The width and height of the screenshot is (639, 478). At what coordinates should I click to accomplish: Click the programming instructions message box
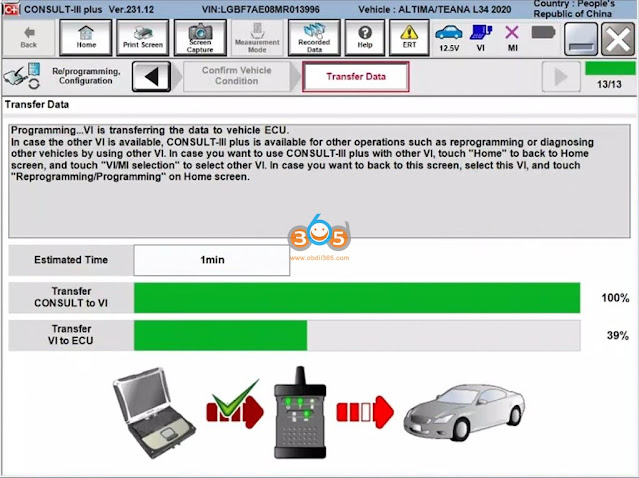[x=319, y=181]
